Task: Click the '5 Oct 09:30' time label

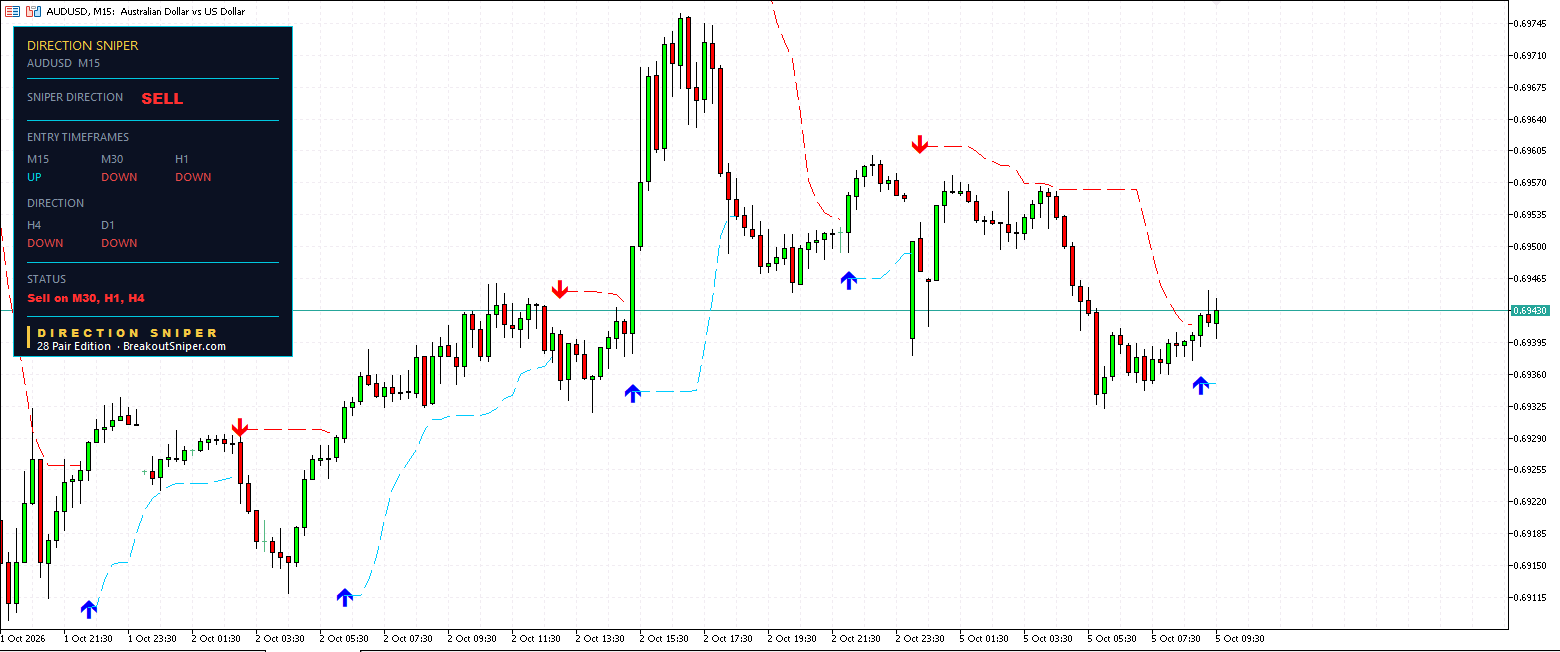Action: tap(1240, 638)
